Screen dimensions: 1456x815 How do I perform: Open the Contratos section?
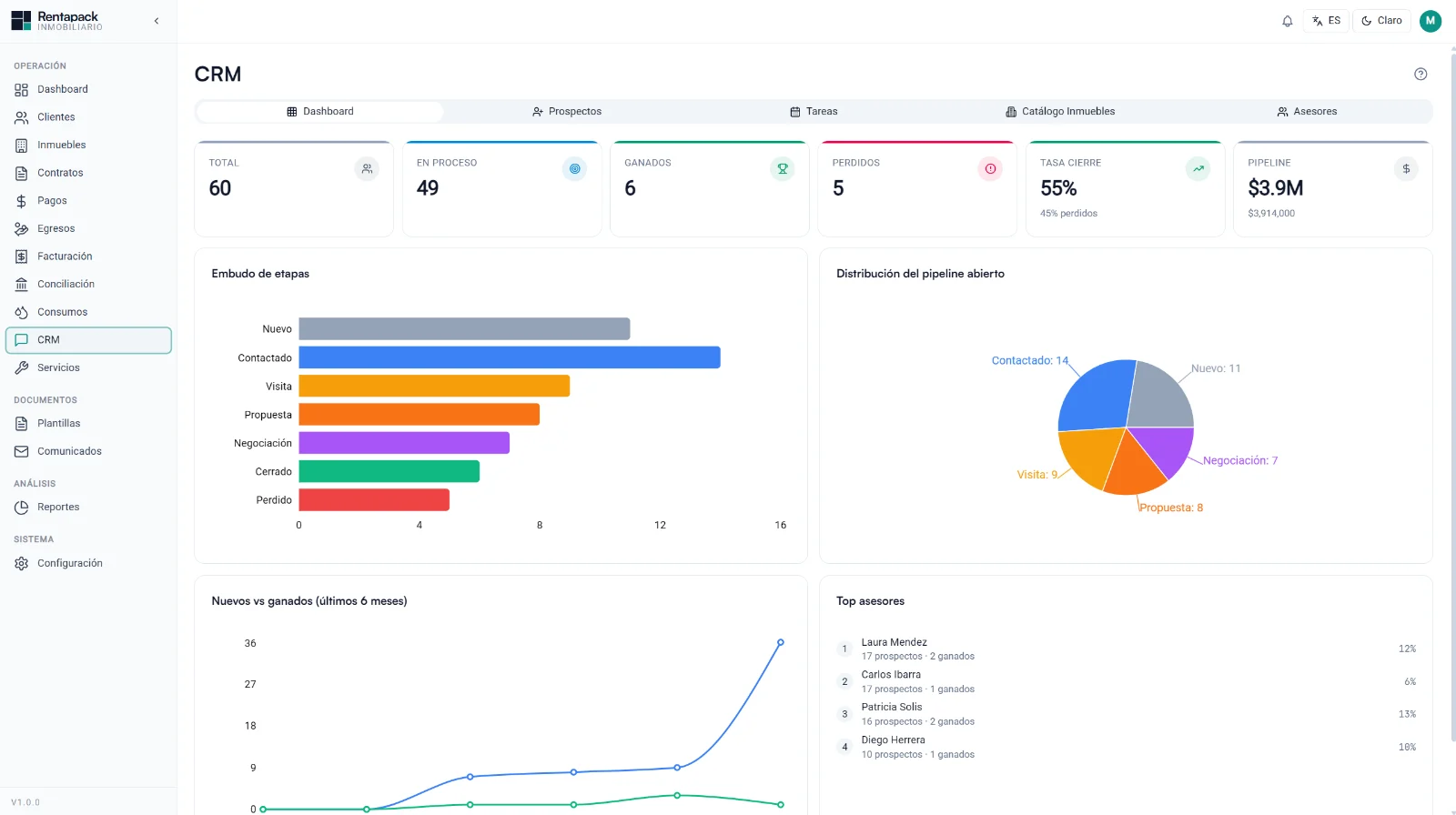[x=88, y=173]
